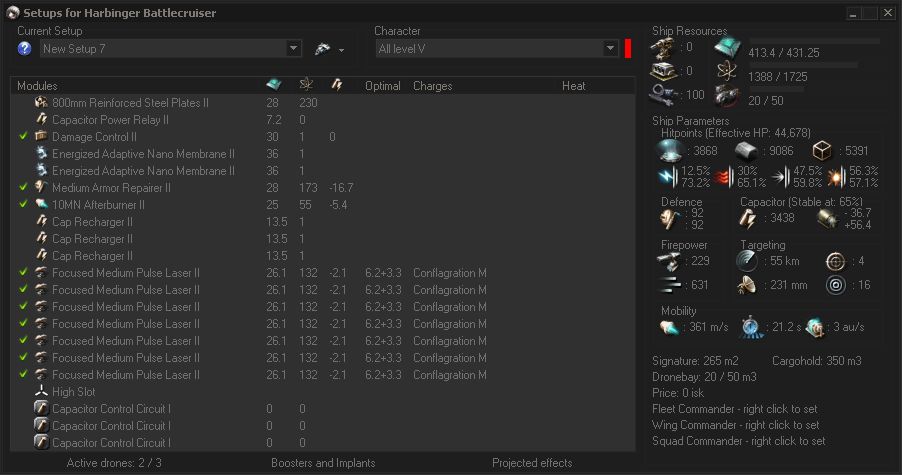This screenshot has width=902, height=475.
Task: Click the Medium Armor Repairer II icon
Action: 41,187
